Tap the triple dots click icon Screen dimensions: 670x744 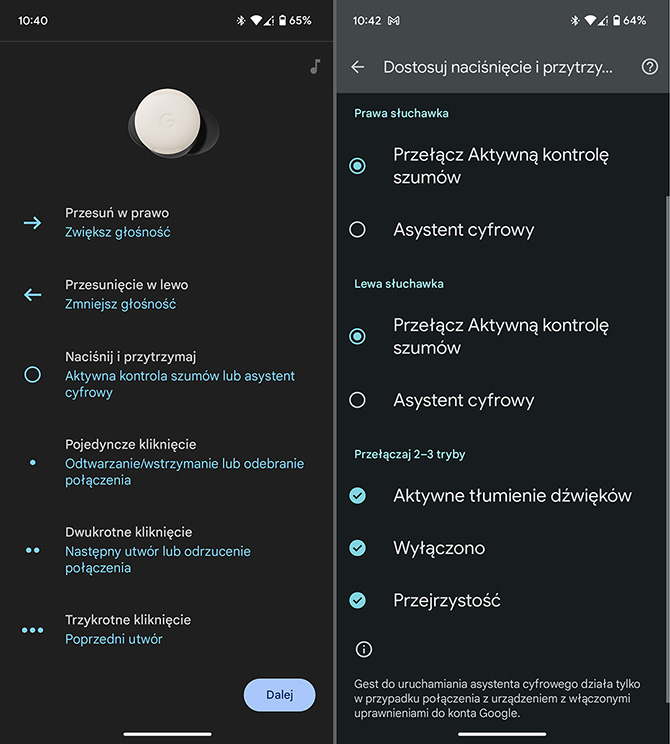(x=32, y=630)
